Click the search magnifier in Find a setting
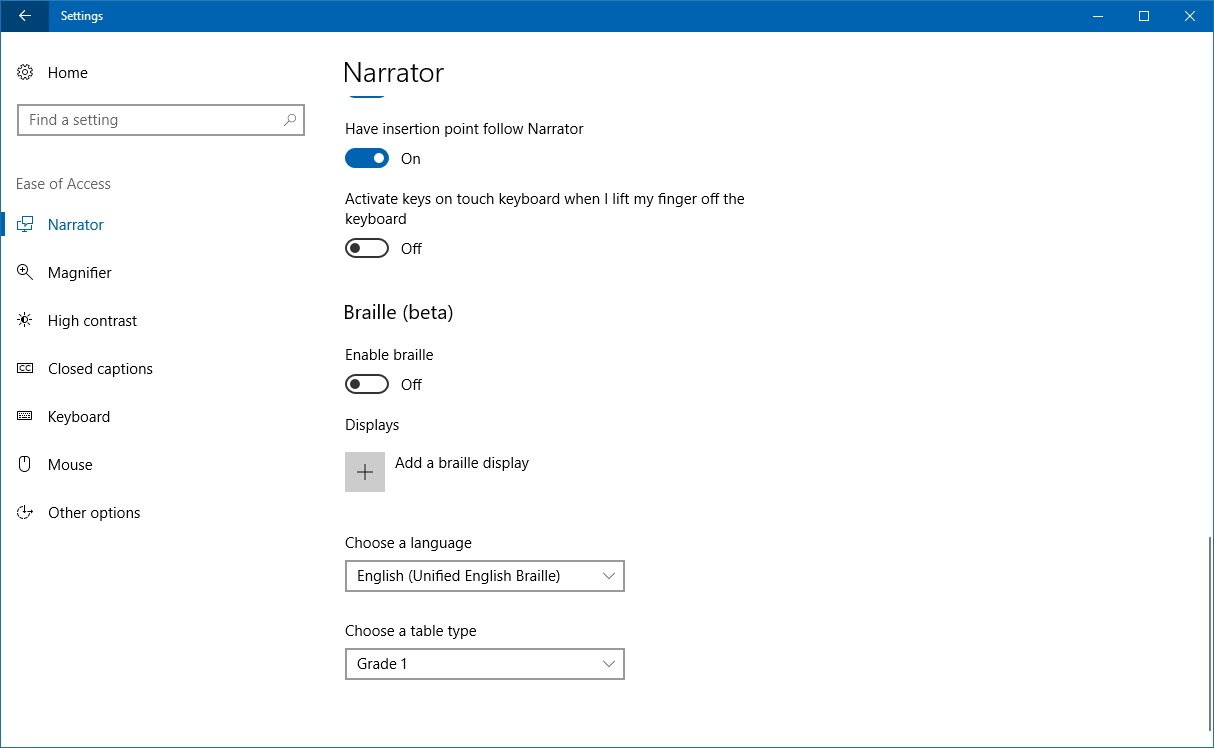This screenshot has width=1214, height=748. click(290, 120)
